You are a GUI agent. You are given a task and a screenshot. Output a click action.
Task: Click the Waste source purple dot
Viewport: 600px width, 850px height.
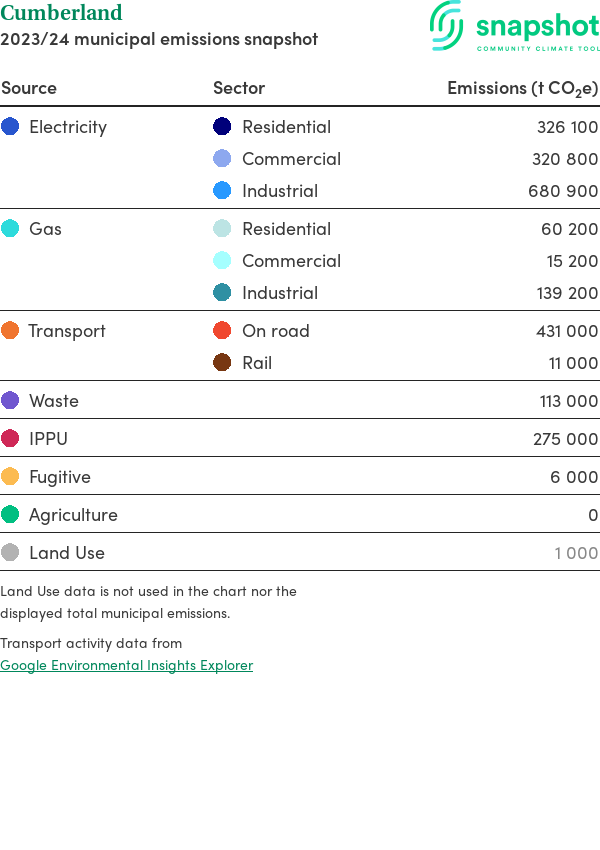pos(10,401)
